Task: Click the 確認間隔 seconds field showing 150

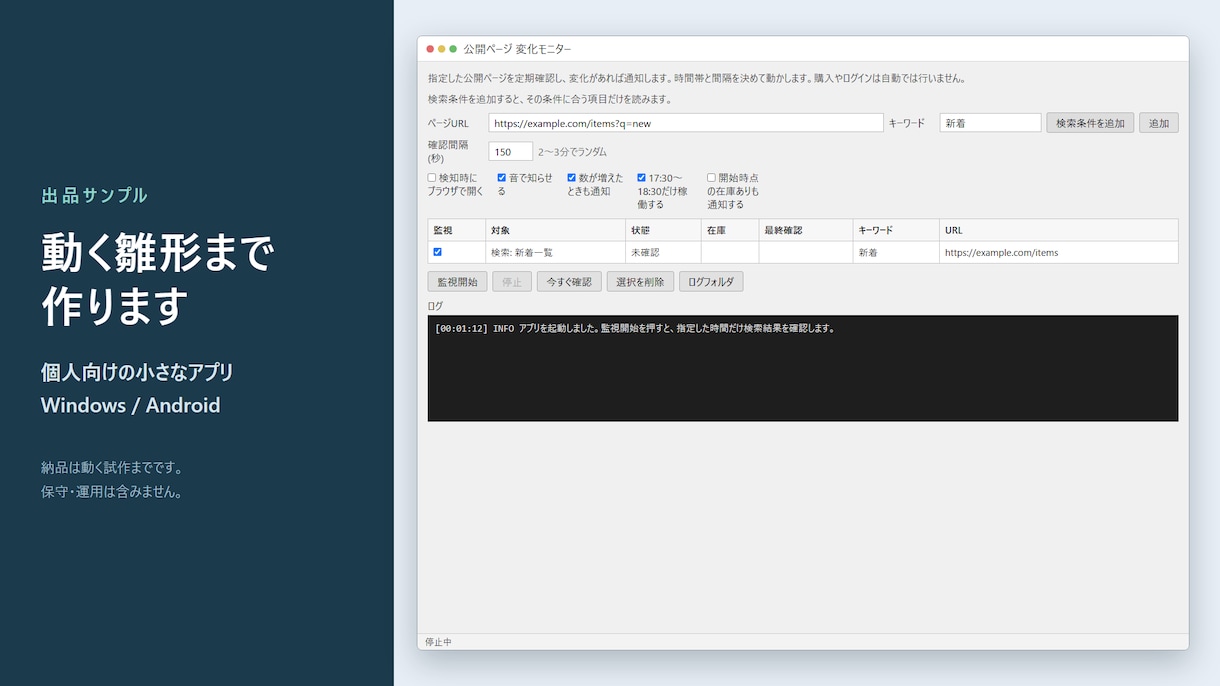Action: 510,152
